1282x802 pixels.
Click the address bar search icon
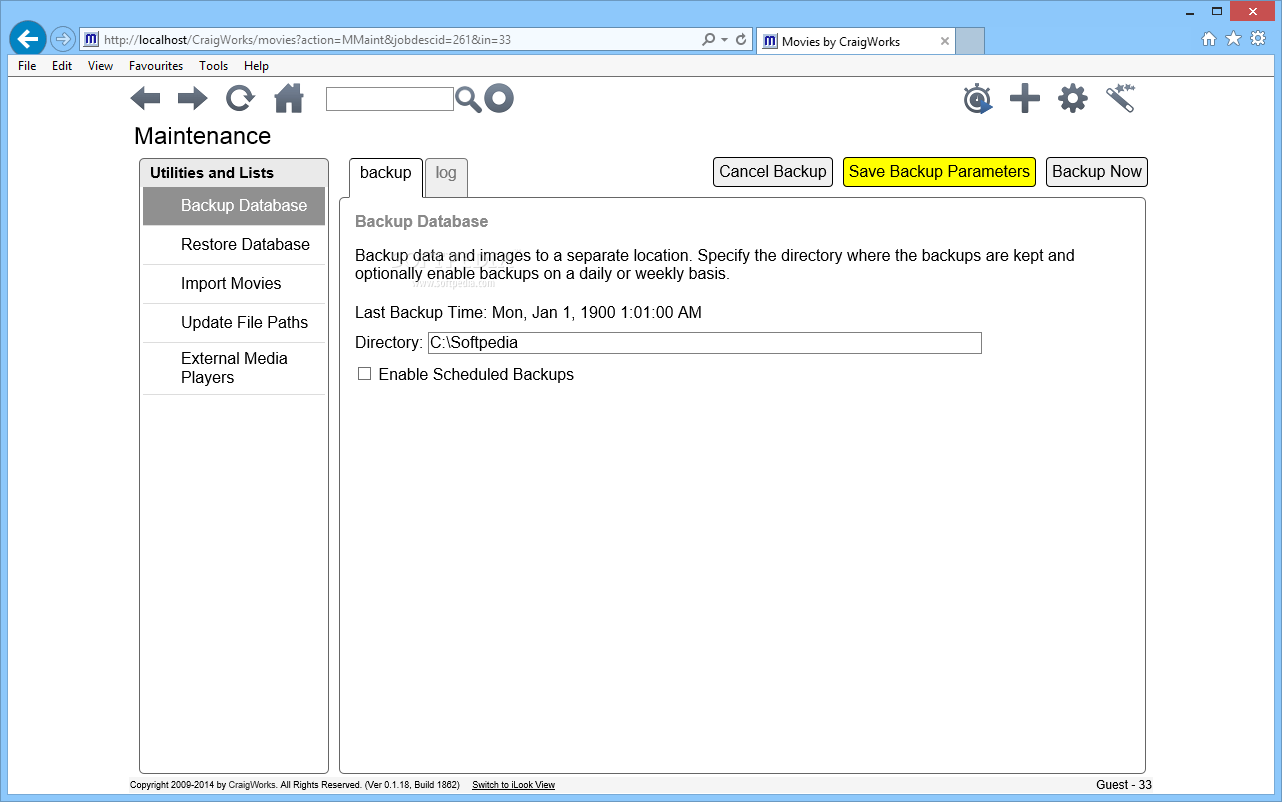(709, 40)
